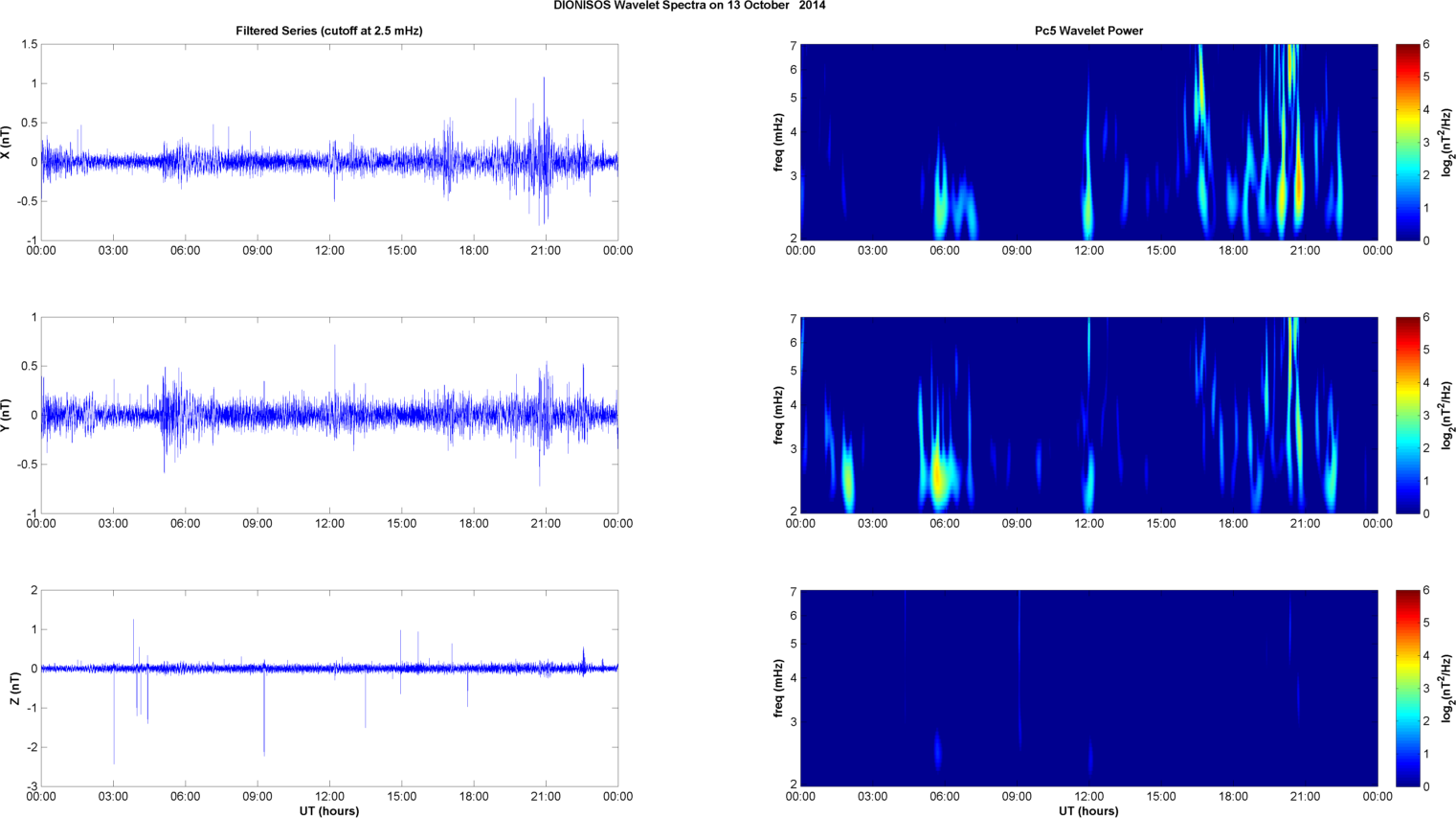Viewport: 1456px width, 818px height.
Task: Click the Filtered Series cutoff title
Action: tap(329, 31)
